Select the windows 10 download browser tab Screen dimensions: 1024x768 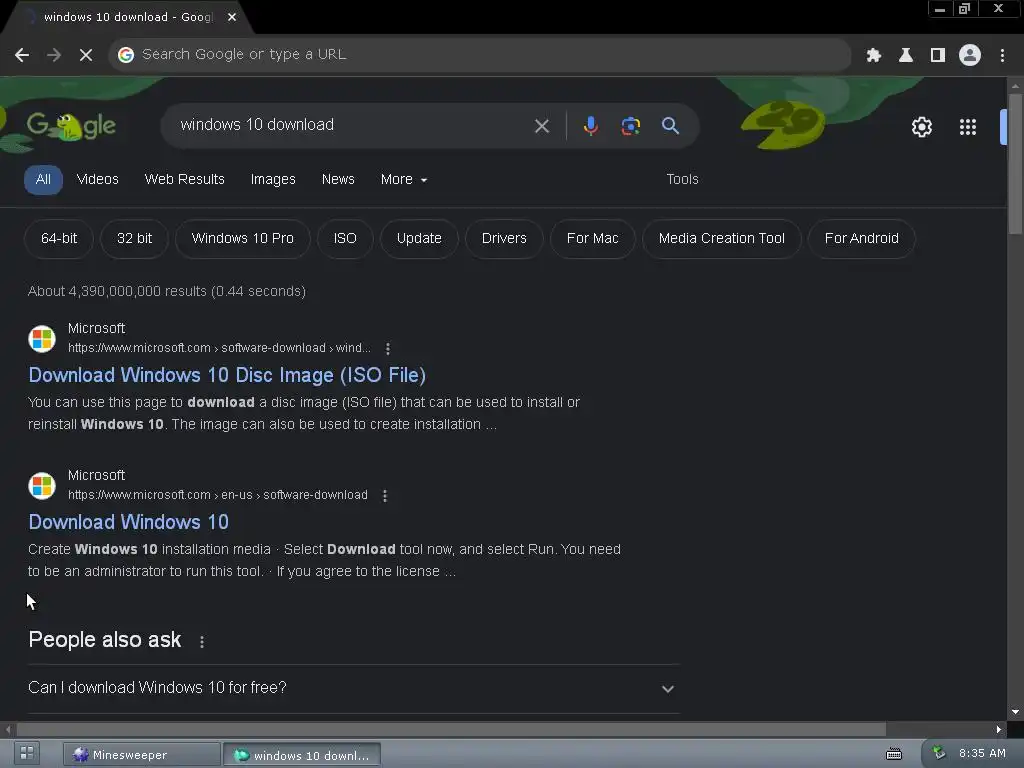(129, 17)
